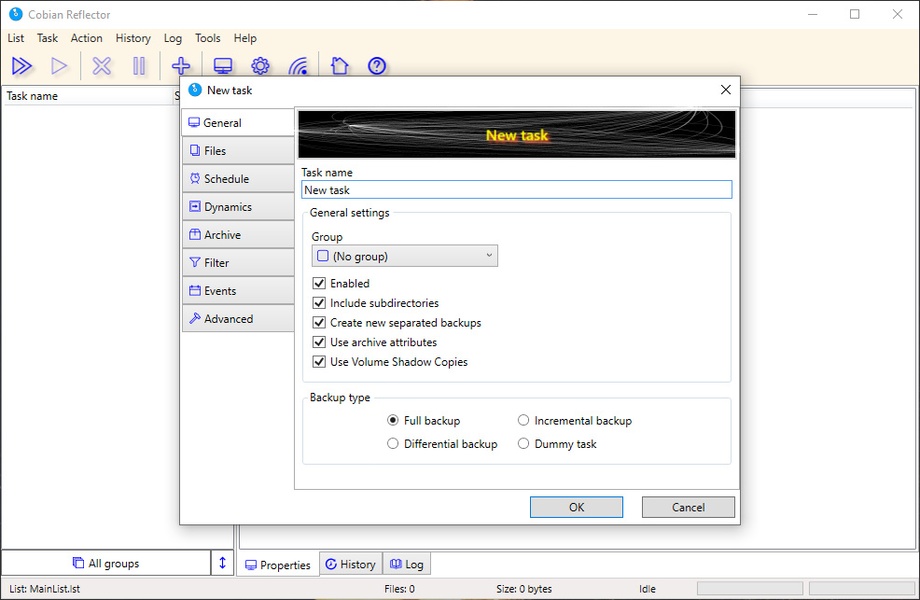Click the home icon in toolbar

[x=339, y=66]
